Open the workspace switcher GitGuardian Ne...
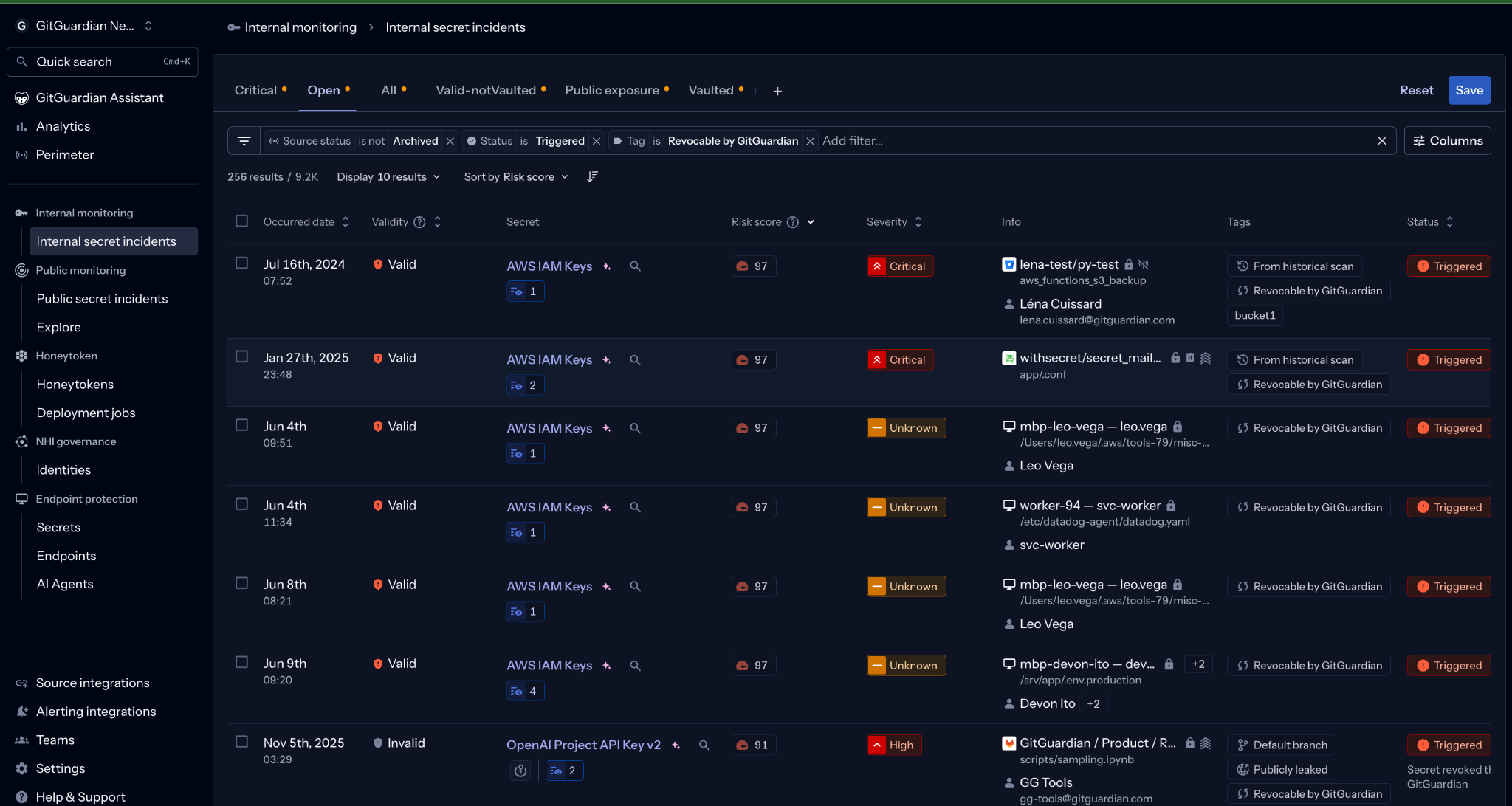This screenshot has width=1512, height=806. [85, 26]
